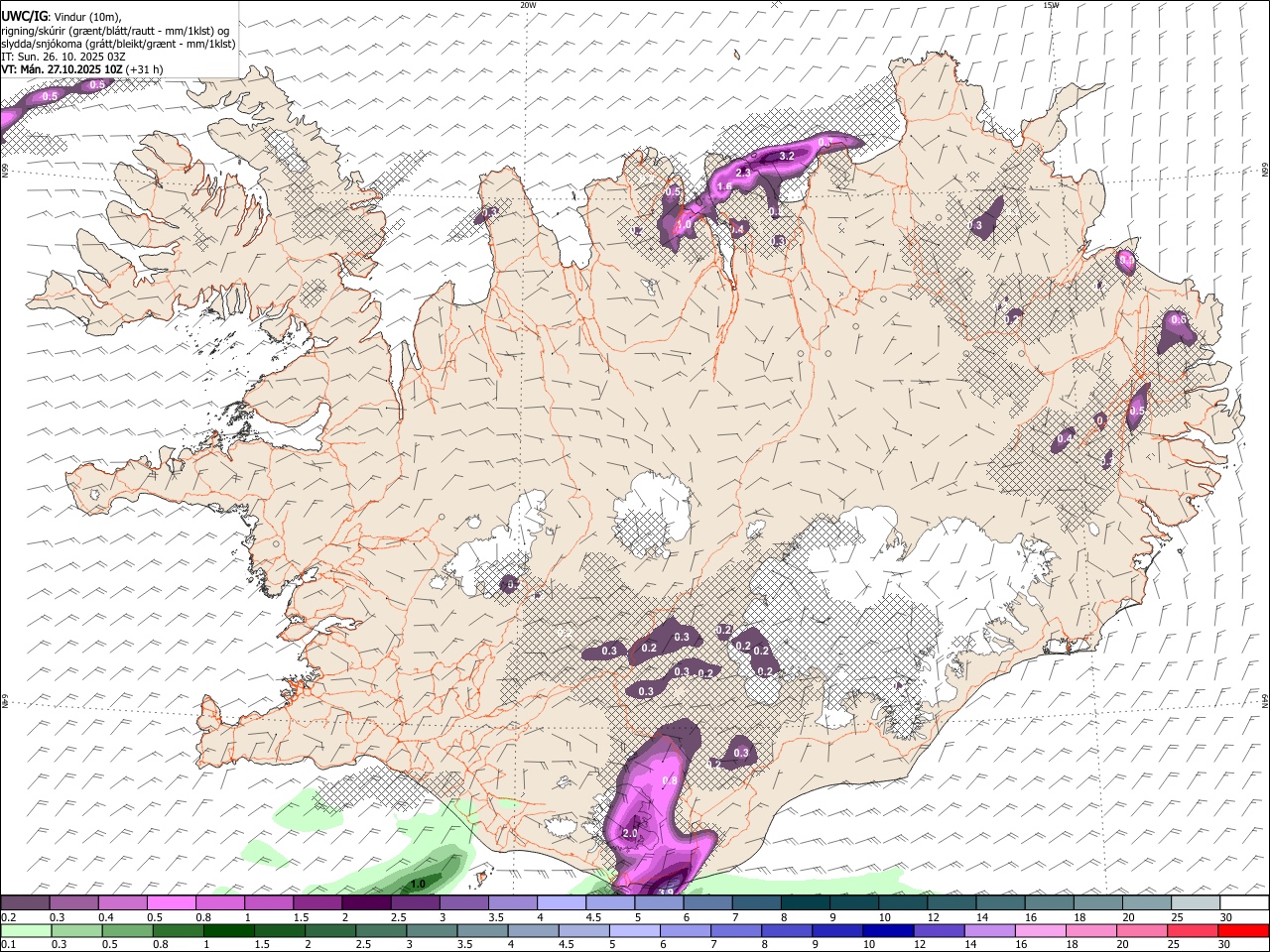Pick lower scale red swatch after 30
Viewport: 1270px width, 952px height.
pos(1244,930)
